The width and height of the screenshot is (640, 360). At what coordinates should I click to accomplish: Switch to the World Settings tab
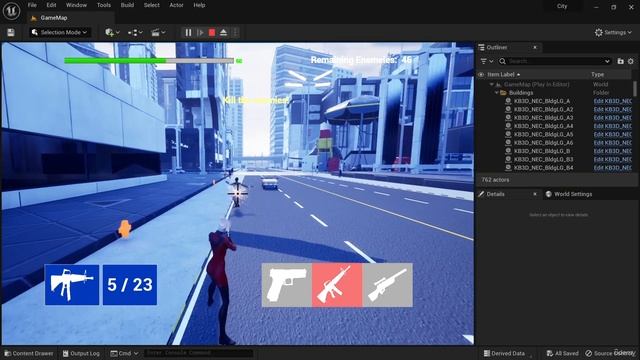tap(568, 194)
